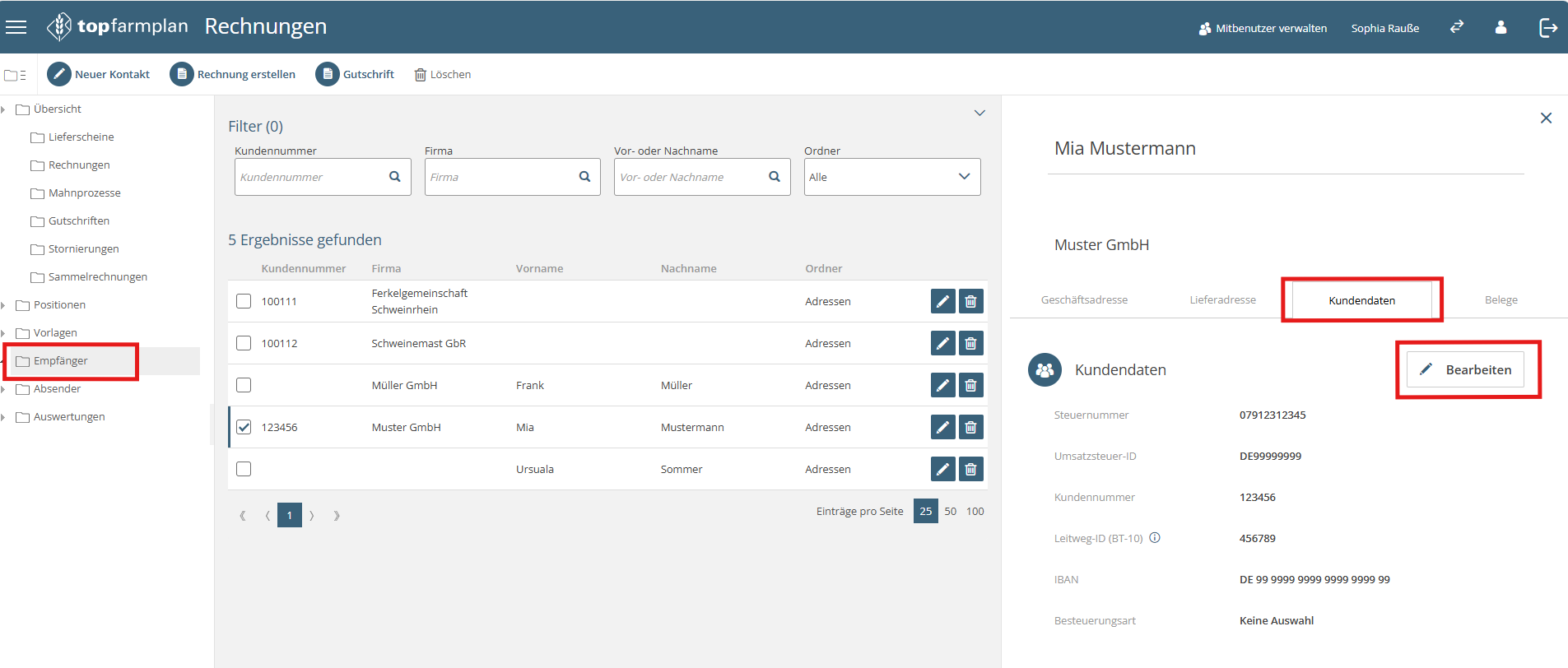Image resolution: width=1568 pixels, height=668 pixels.
Task: Click the user profile icon in header
Action: (1501, 27)
